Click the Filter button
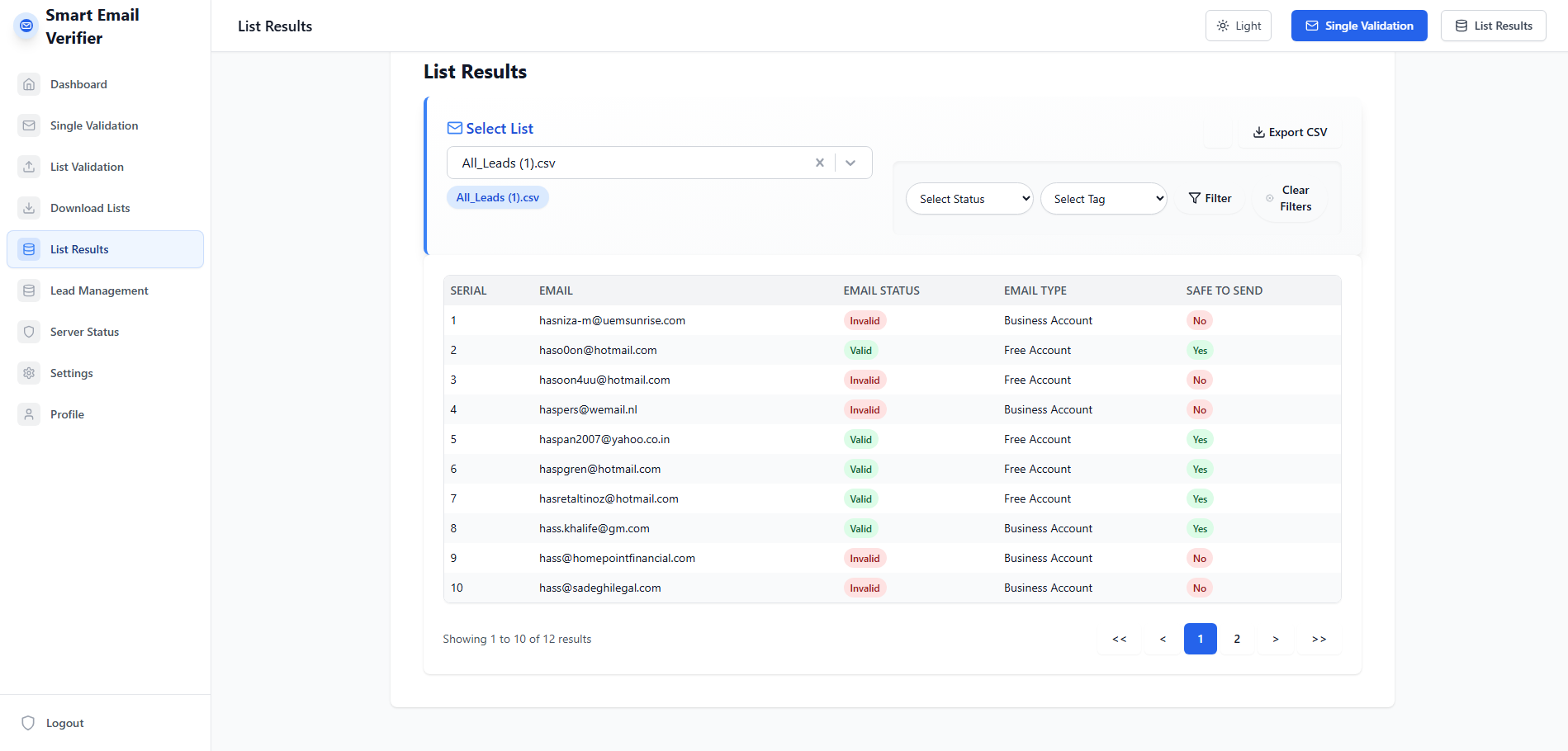The image size is (1568, 751). [x=1210, y=198]
